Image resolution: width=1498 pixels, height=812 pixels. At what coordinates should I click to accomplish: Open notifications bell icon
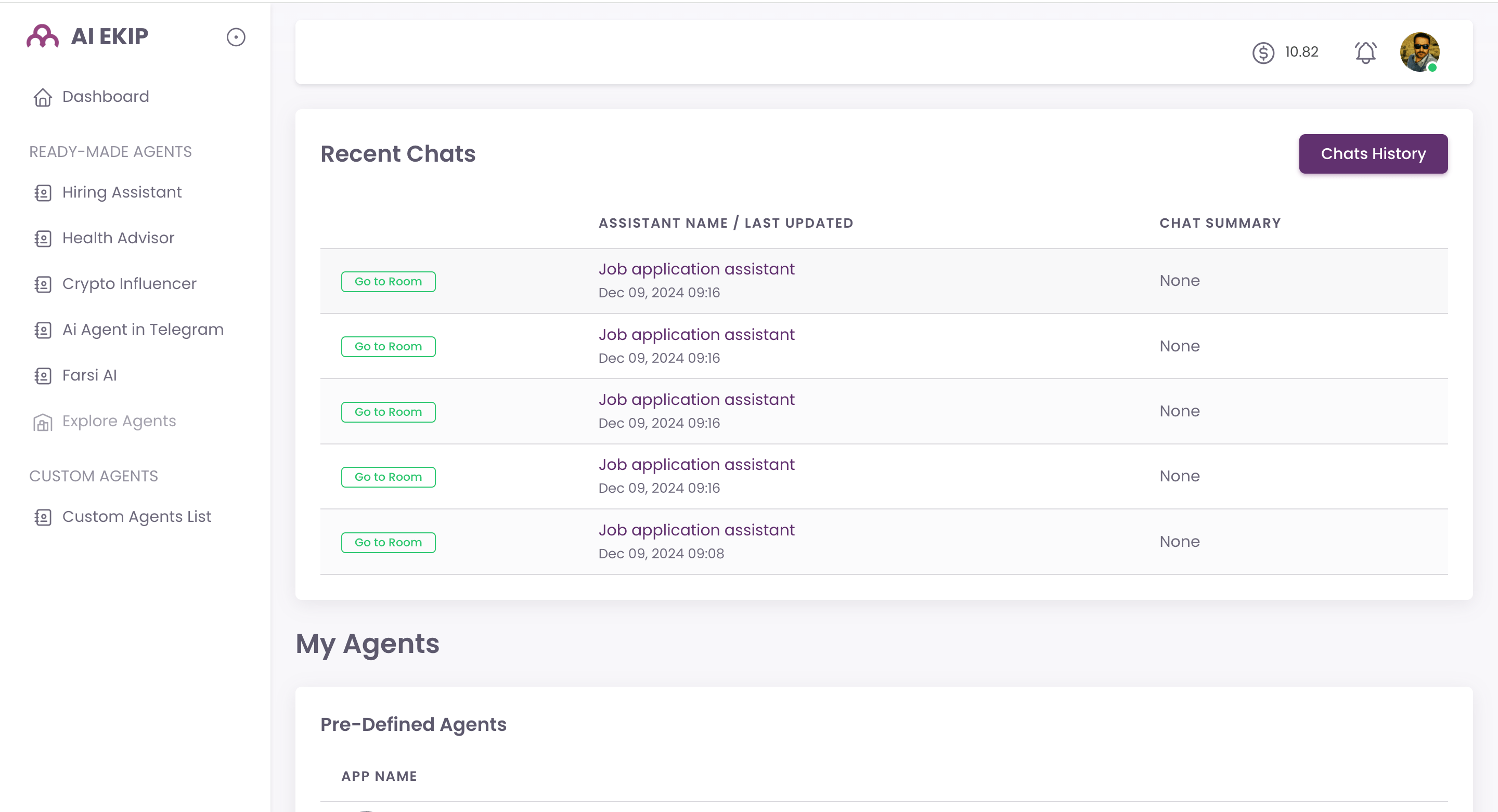click(x=1365, y=53)
